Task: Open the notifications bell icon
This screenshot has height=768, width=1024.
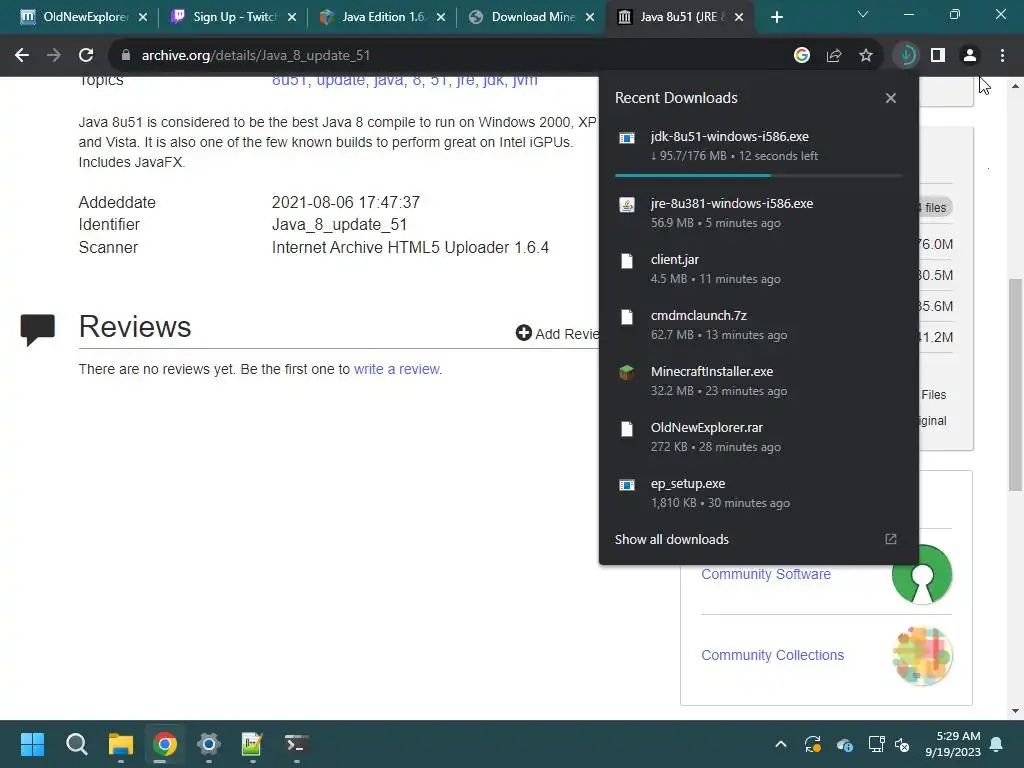Action: click(996, 744)
